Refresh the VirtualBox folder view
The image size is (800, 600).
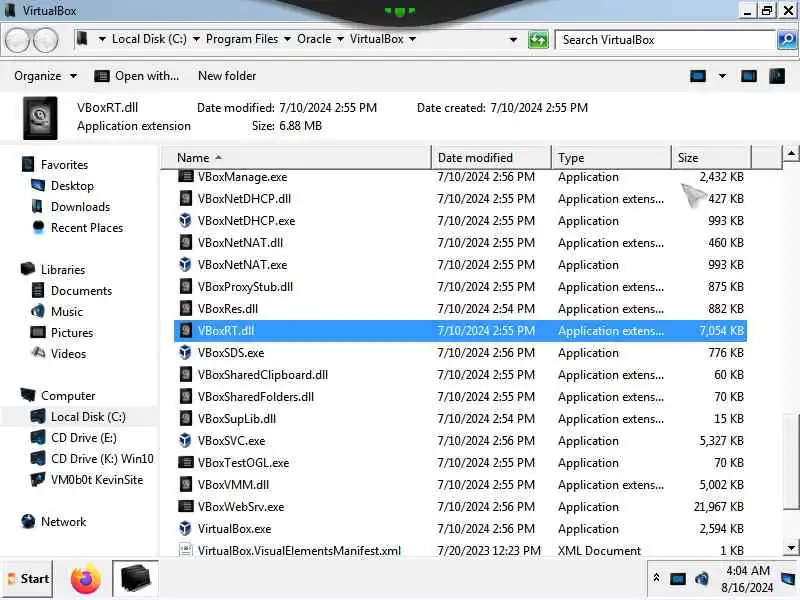(x=538, y=39)
